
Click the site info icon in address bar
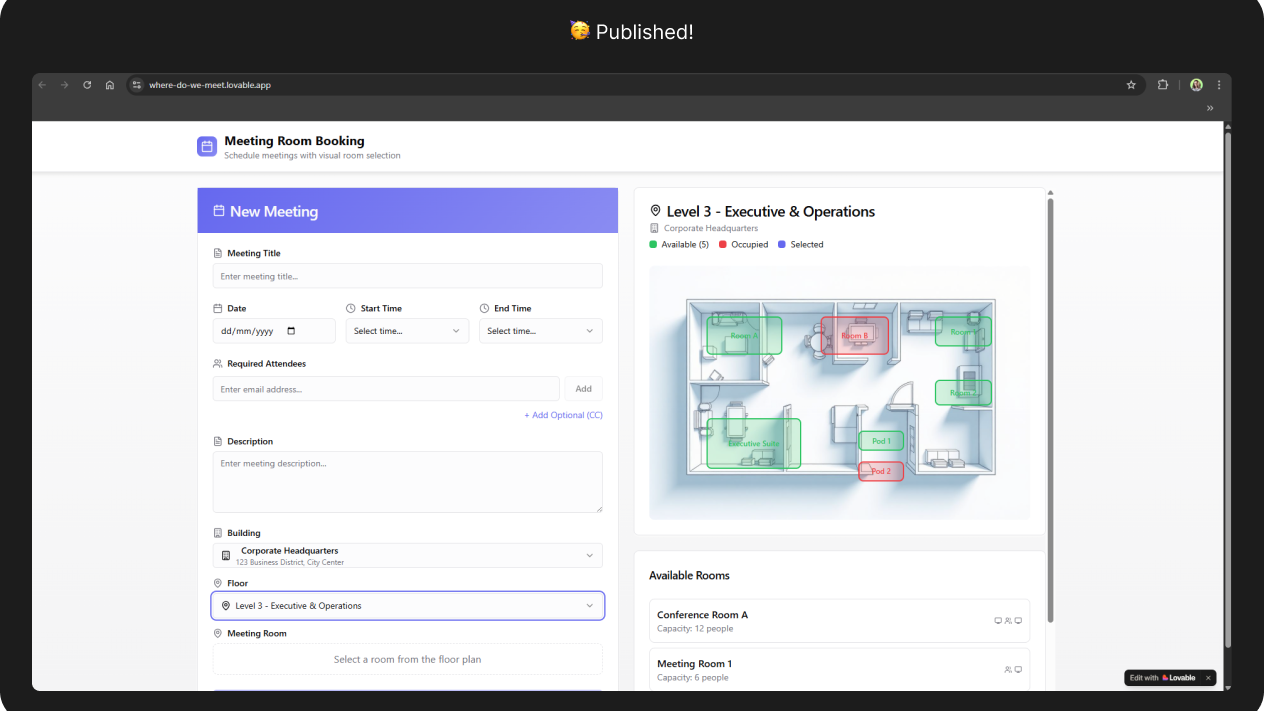point(138,85)
